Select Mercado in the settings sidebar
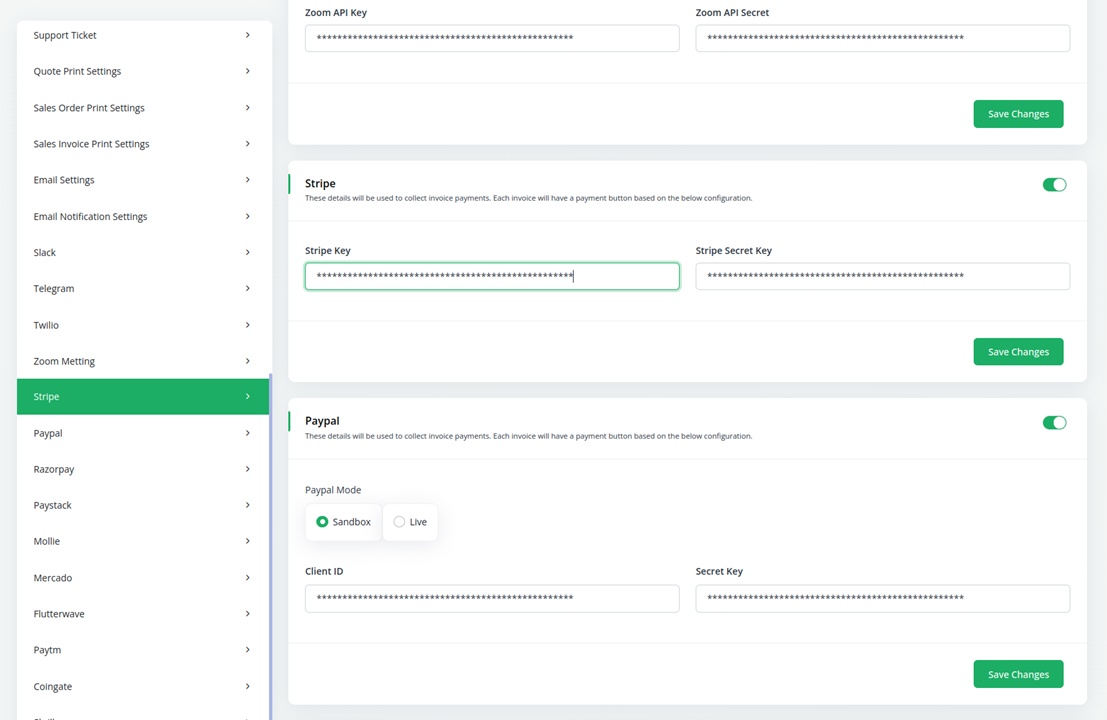This screenshot has height=720, width=1107. [143, 577]
